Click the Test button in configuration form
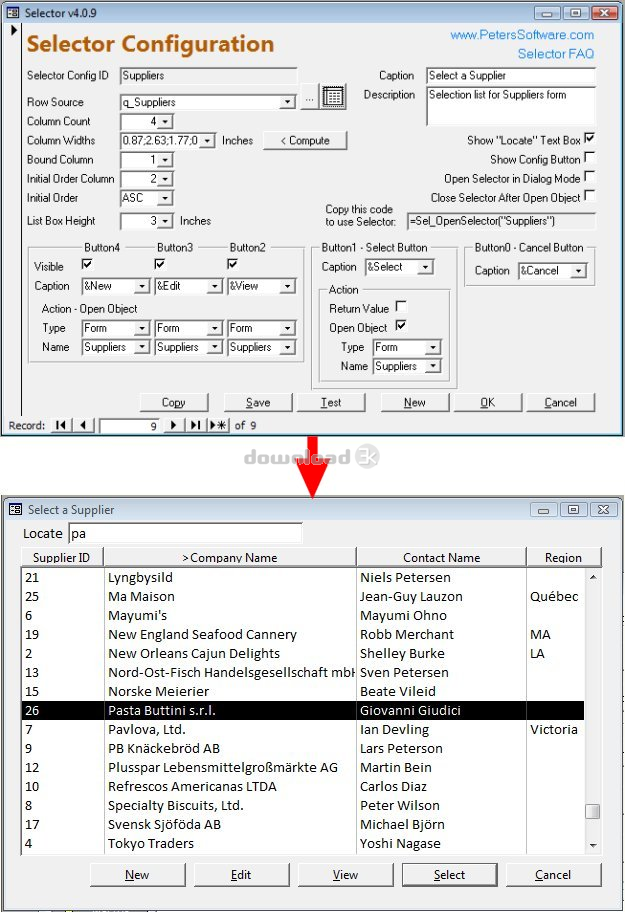This screenshot has width=625, height=912. 331,402
